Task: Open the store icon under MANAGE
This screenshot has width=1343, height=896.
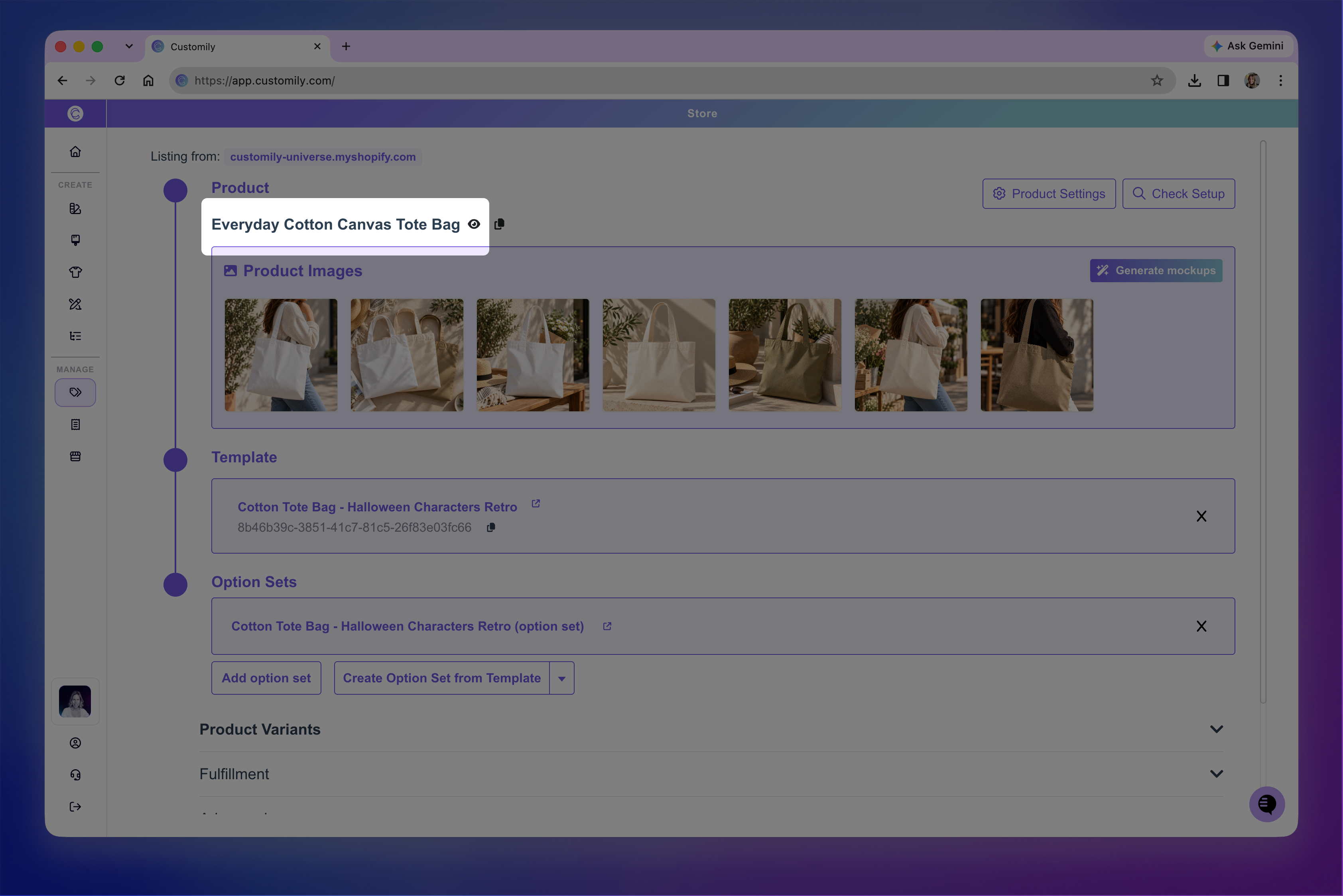Action: pos(75,457)
